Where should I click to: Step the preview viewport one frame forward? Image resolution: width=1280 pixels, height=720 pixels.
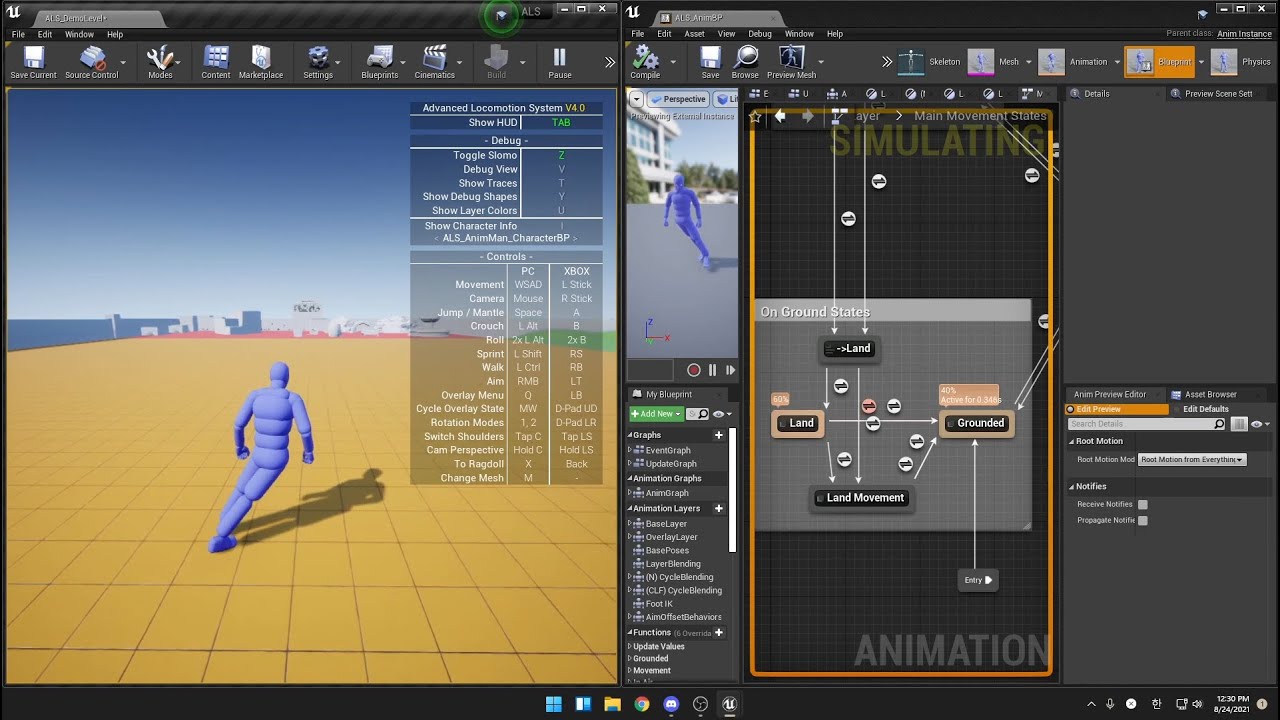(x=730, y=370)
